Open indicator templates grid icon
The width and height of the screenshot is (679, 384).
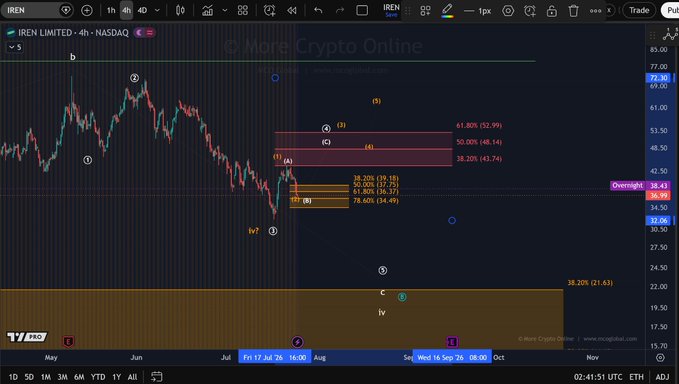click(x=243, y=10)
